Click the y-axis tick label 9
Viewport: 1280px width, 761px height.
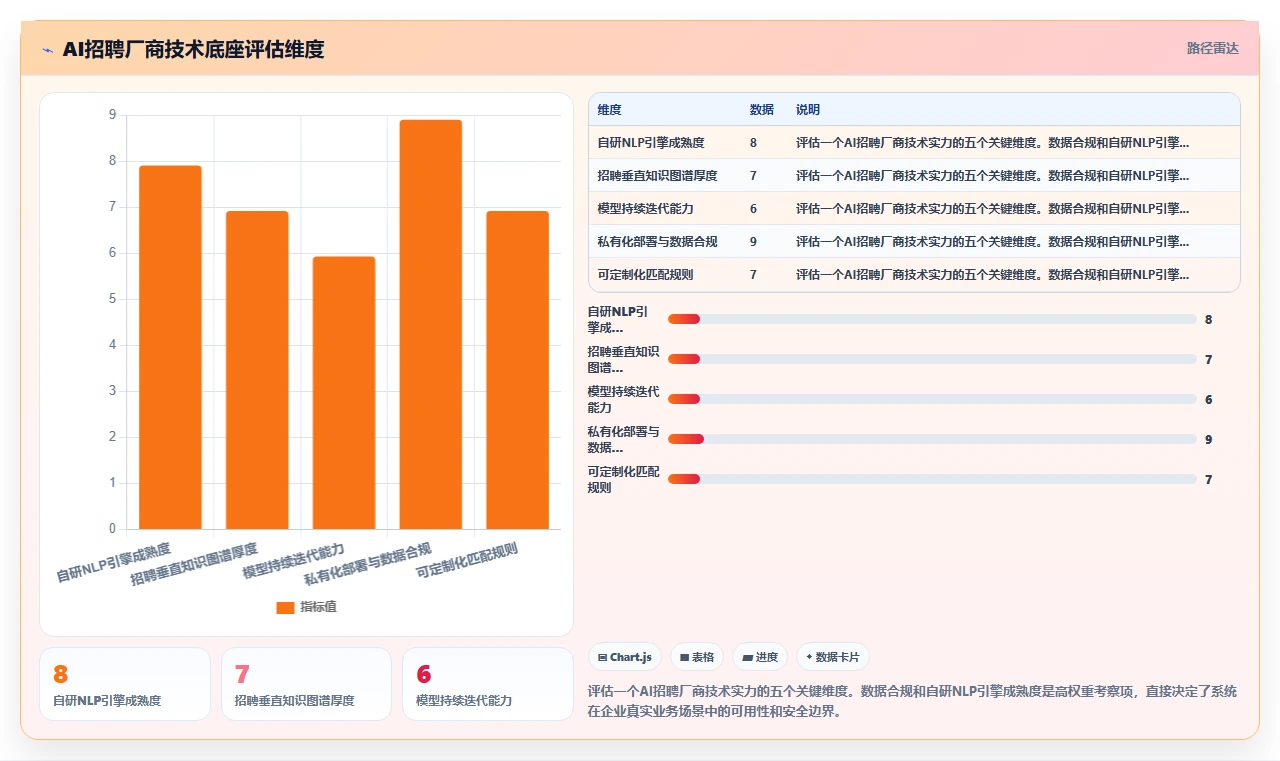[x=112, y=115]
